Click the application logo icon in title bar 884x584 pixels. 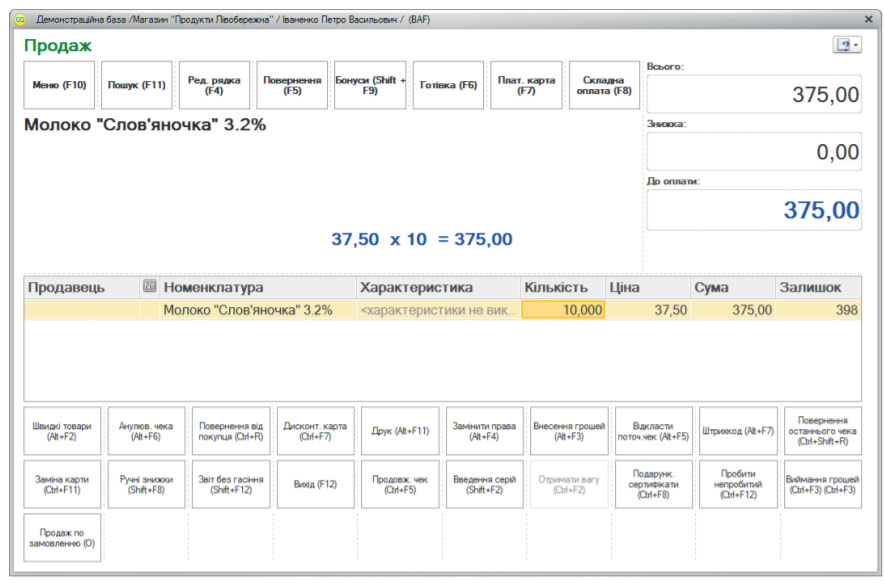click(20, 20)
